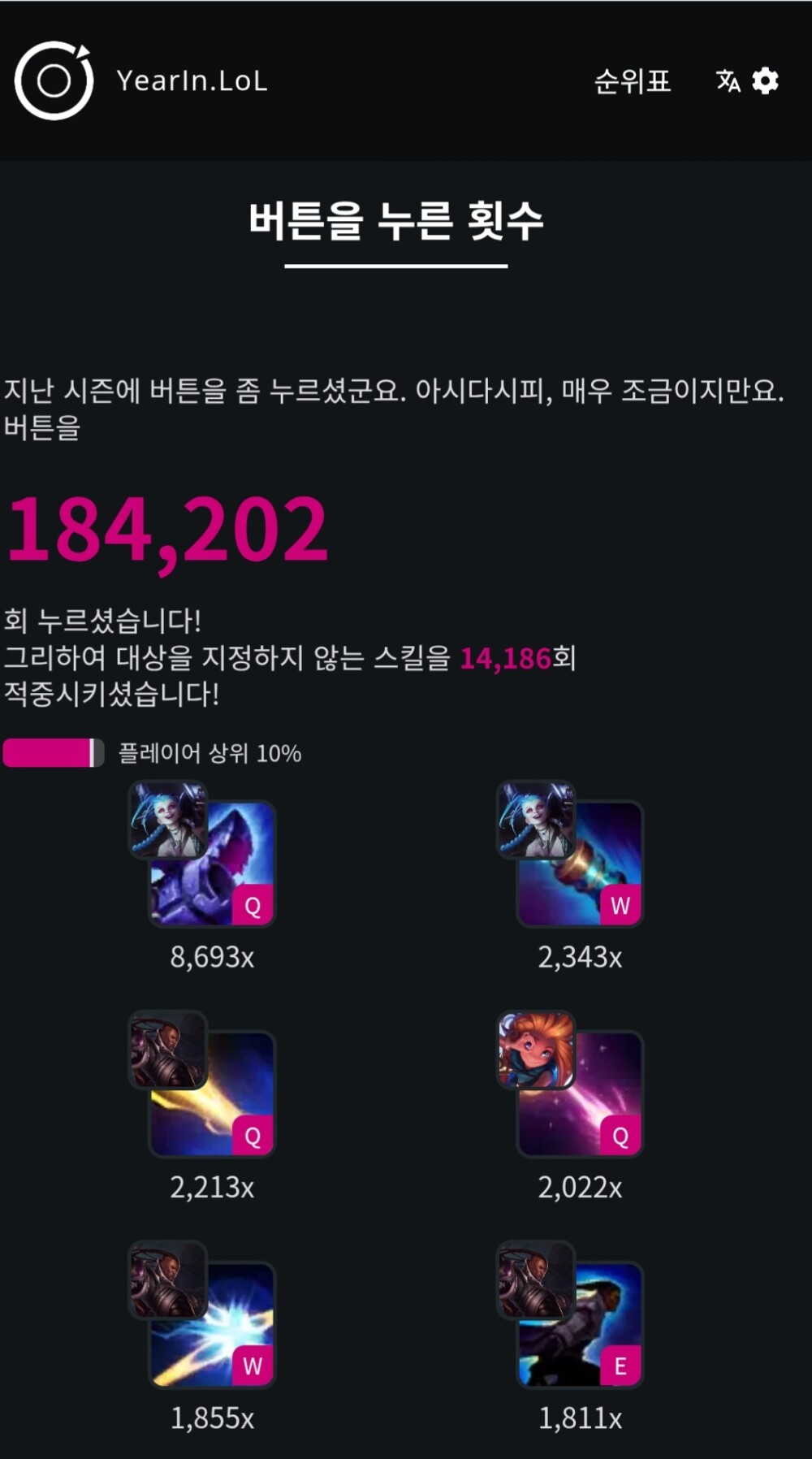This screenshot has width=812, height=1459.
Task: Click the YearIn.LoL circular logo icon
Action: click(x=54, y=80)
